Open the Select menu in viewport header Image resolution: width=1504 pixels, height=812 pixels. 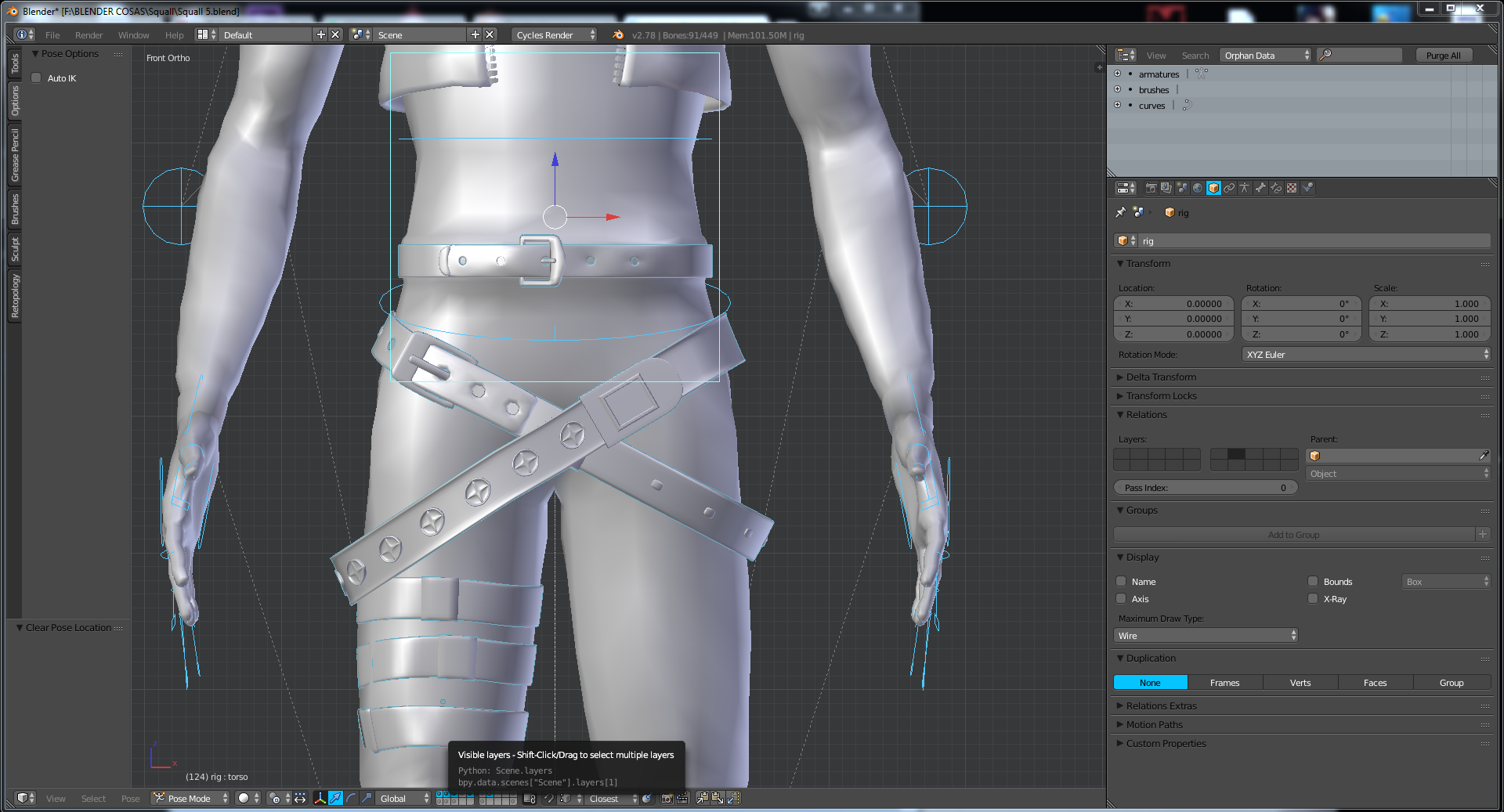click(93, 799)
